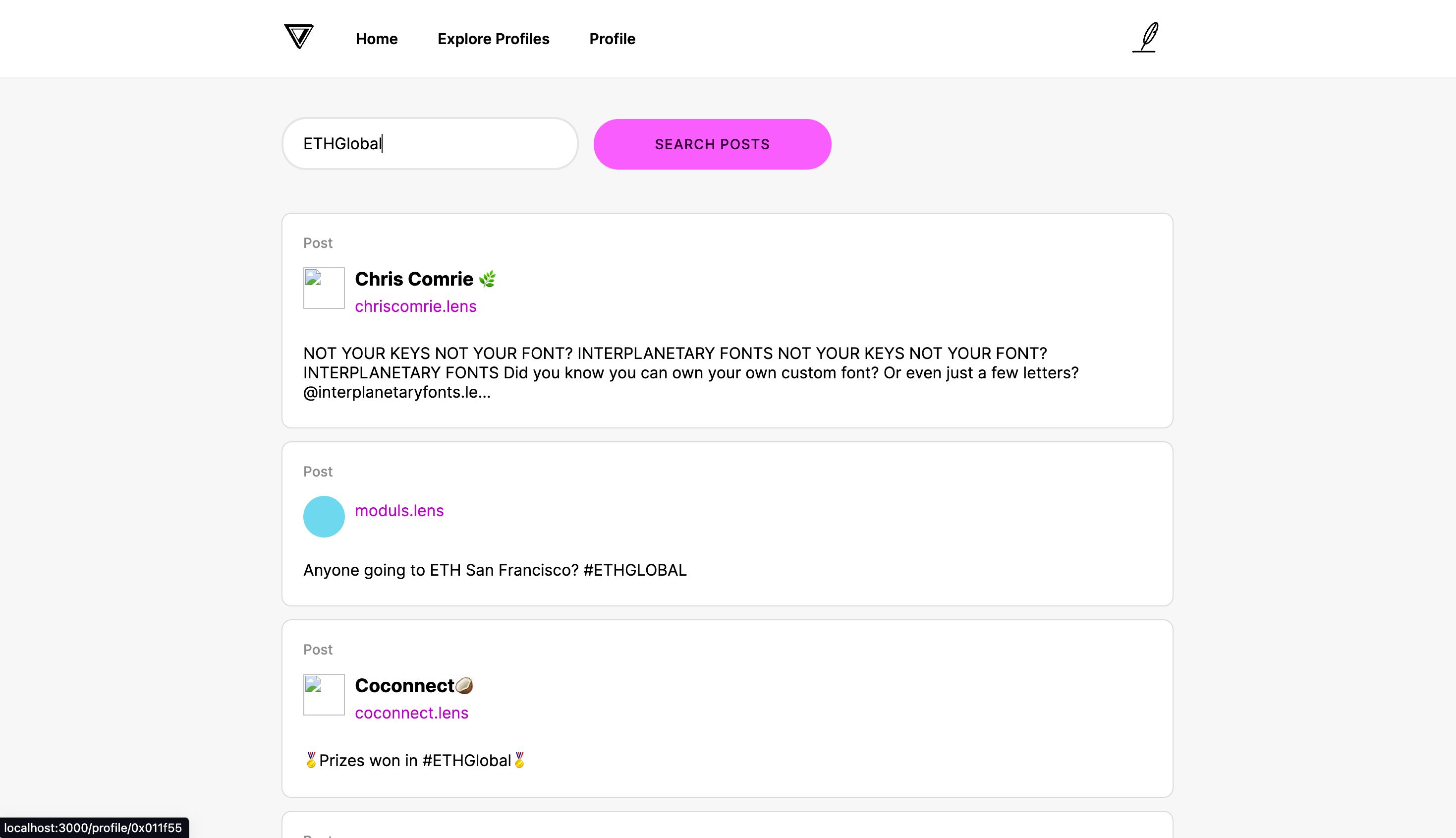
Task: Open the moduls.lens profile link
Action: [x=399, y=511]
